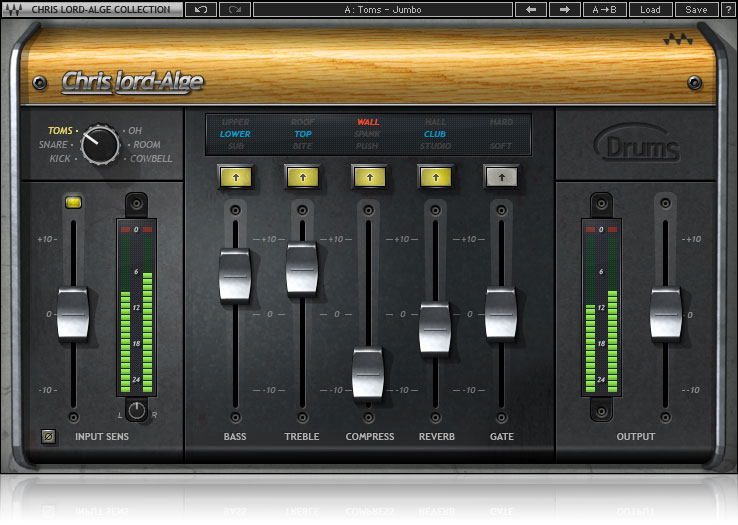
Task: Click the redo arrow in top toolbar
Action: point(235,9)
